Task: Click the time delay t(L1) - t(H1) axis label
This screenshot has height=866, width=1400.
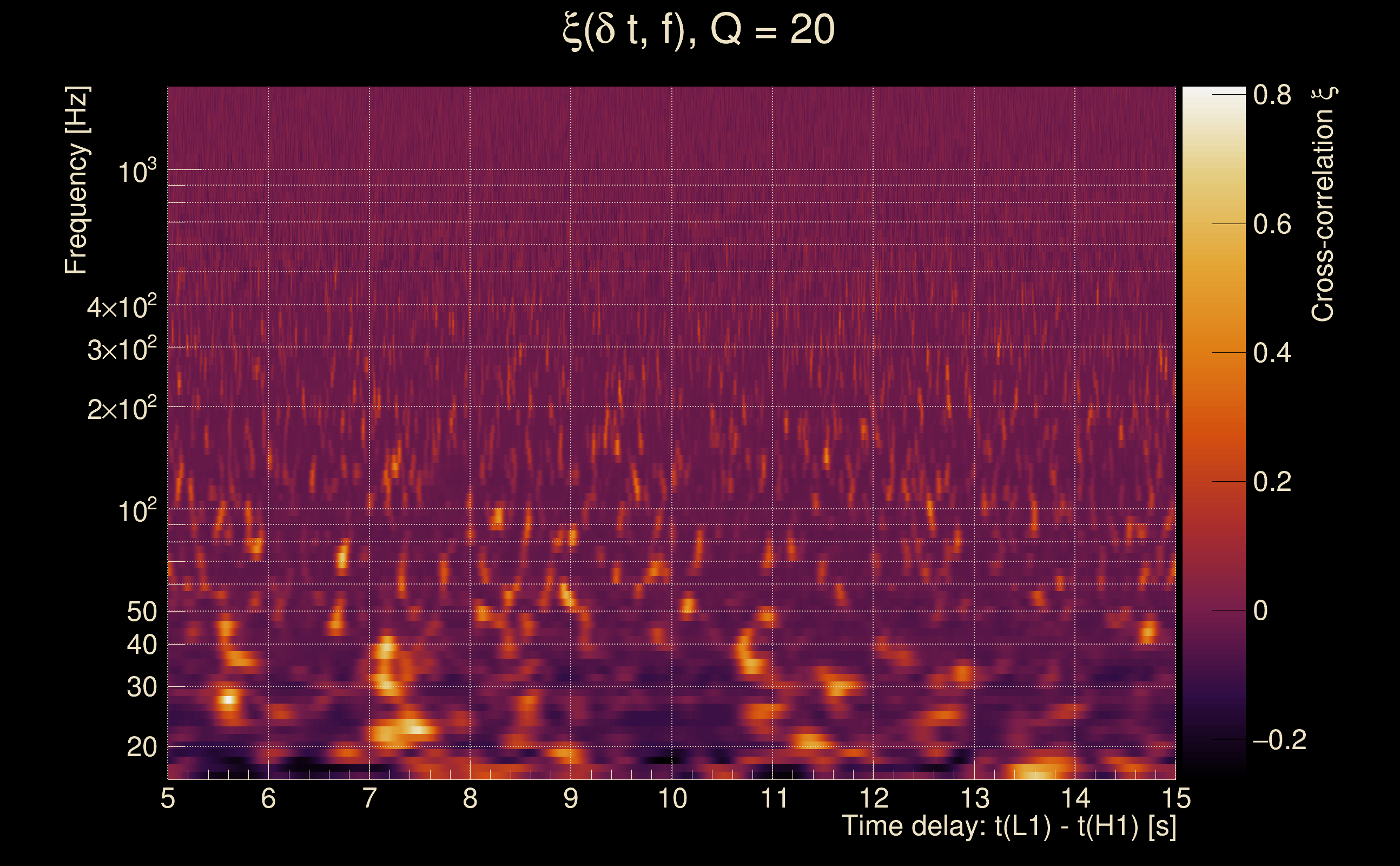Action: point(1008,826)
